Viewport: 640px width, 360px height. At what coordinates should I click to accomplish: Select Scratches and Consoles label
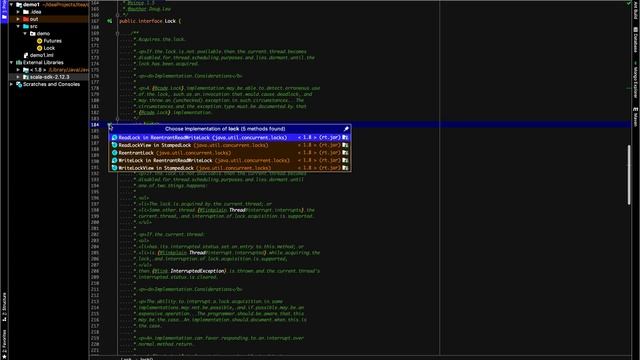pyautogui.click(x=51, y=84)
